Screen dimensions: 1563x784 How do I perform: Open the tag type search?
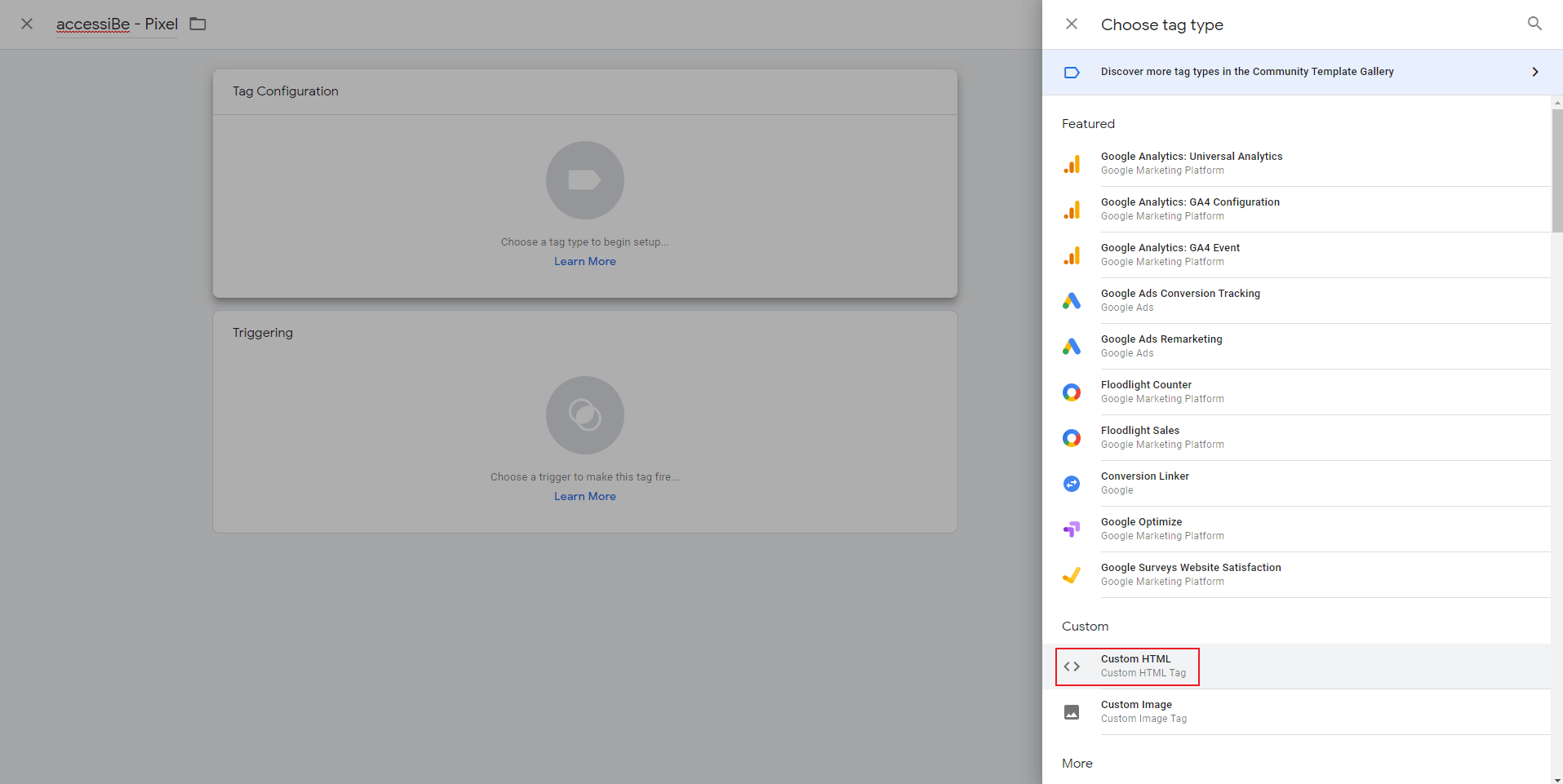click(x=1534, y=24)
